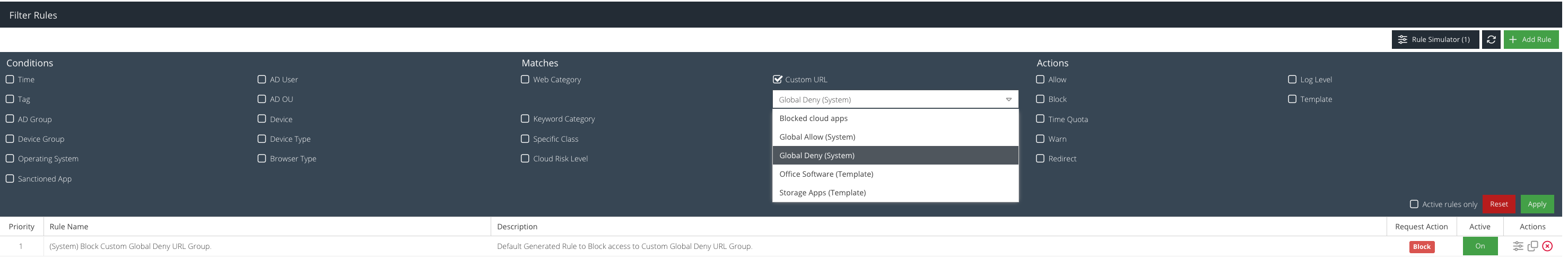The image size is (1568, 267).
Task: Open rule settings sliders icon in Actions column
Action: [1518, 246]
